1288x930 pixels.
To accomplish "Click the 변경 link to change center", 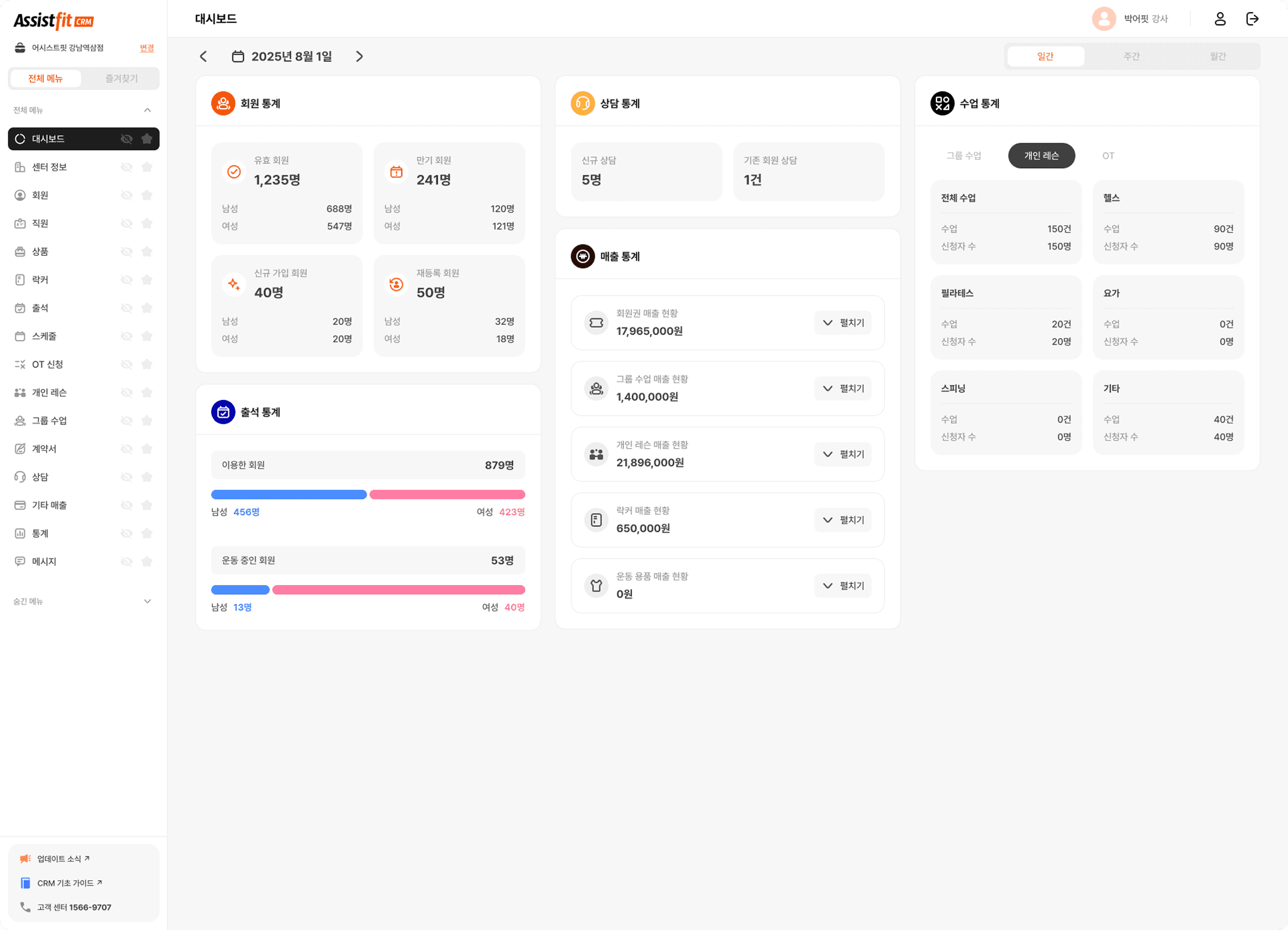I will [x=146, y=47].
